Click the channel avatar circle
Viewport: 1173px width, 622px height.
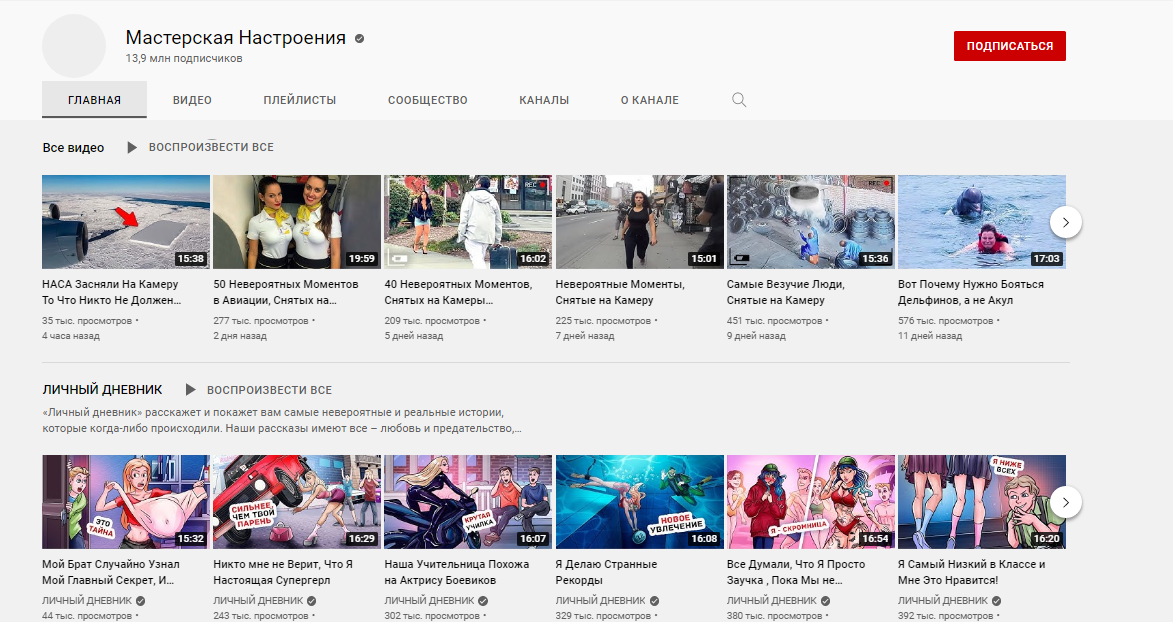point(74,47)
